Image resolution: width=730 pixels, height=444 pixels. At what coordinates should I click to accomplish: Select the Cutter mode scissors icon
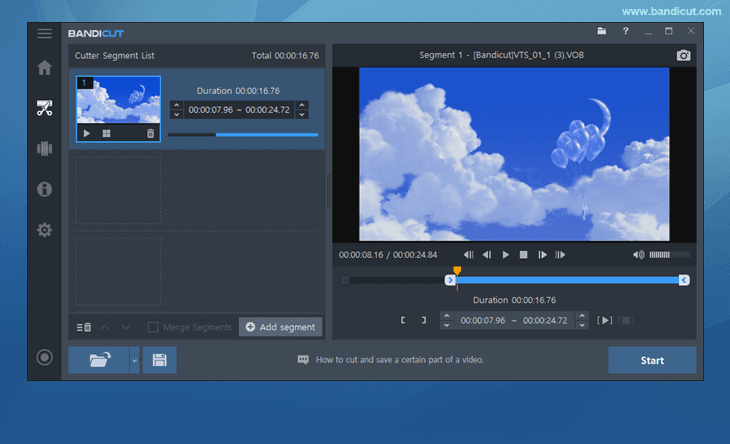(45, 108)
